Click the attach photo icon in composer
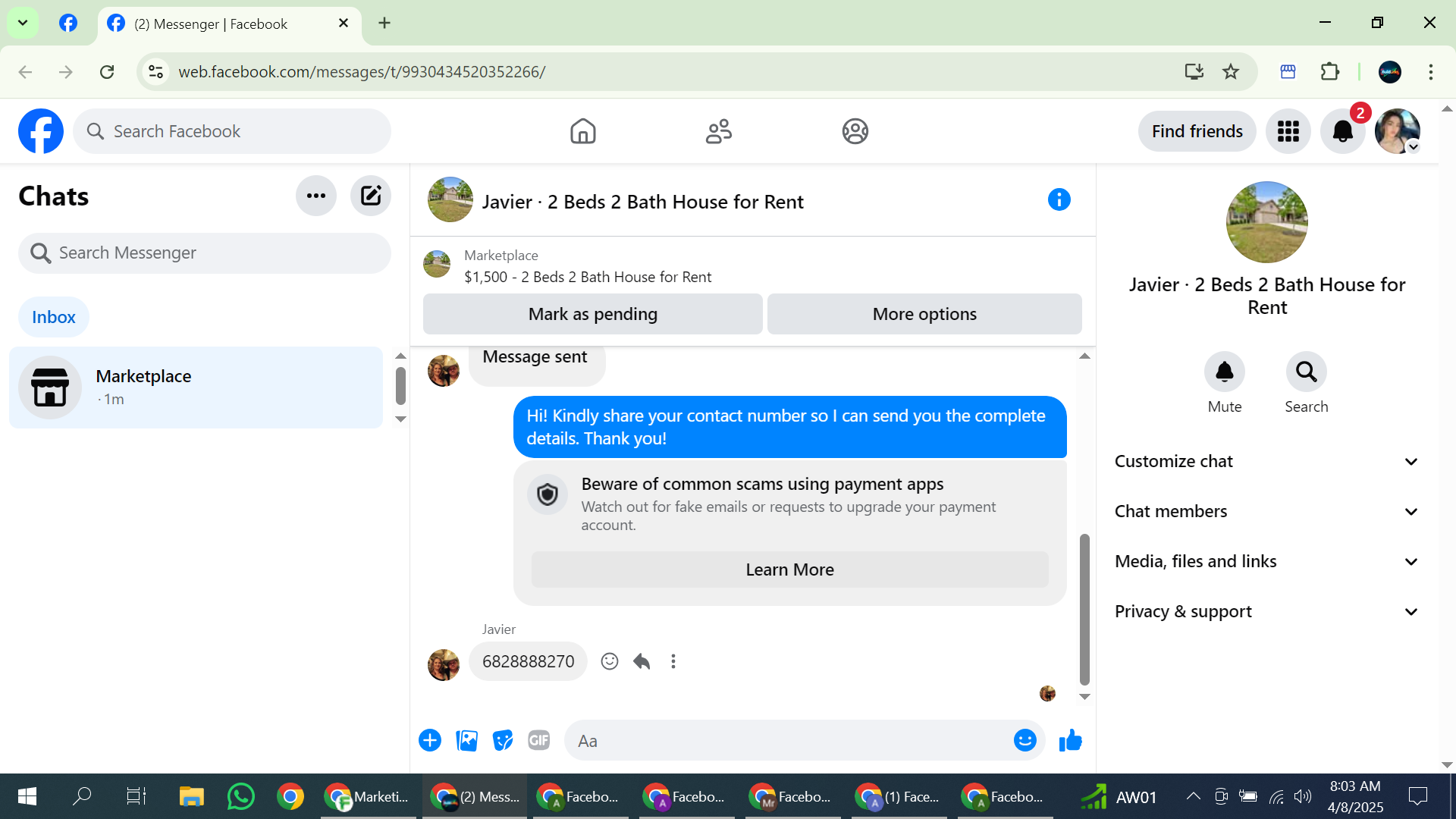The height and width of the screenshot is (819, 1456). (466, 740)
